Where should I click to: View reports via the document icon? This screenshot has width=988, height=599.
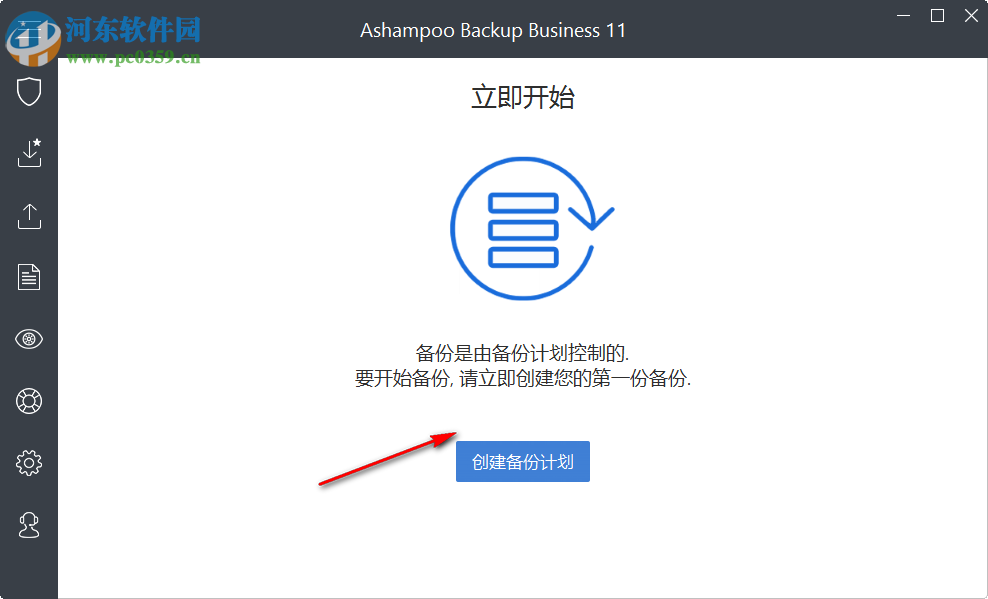[29, 277]
